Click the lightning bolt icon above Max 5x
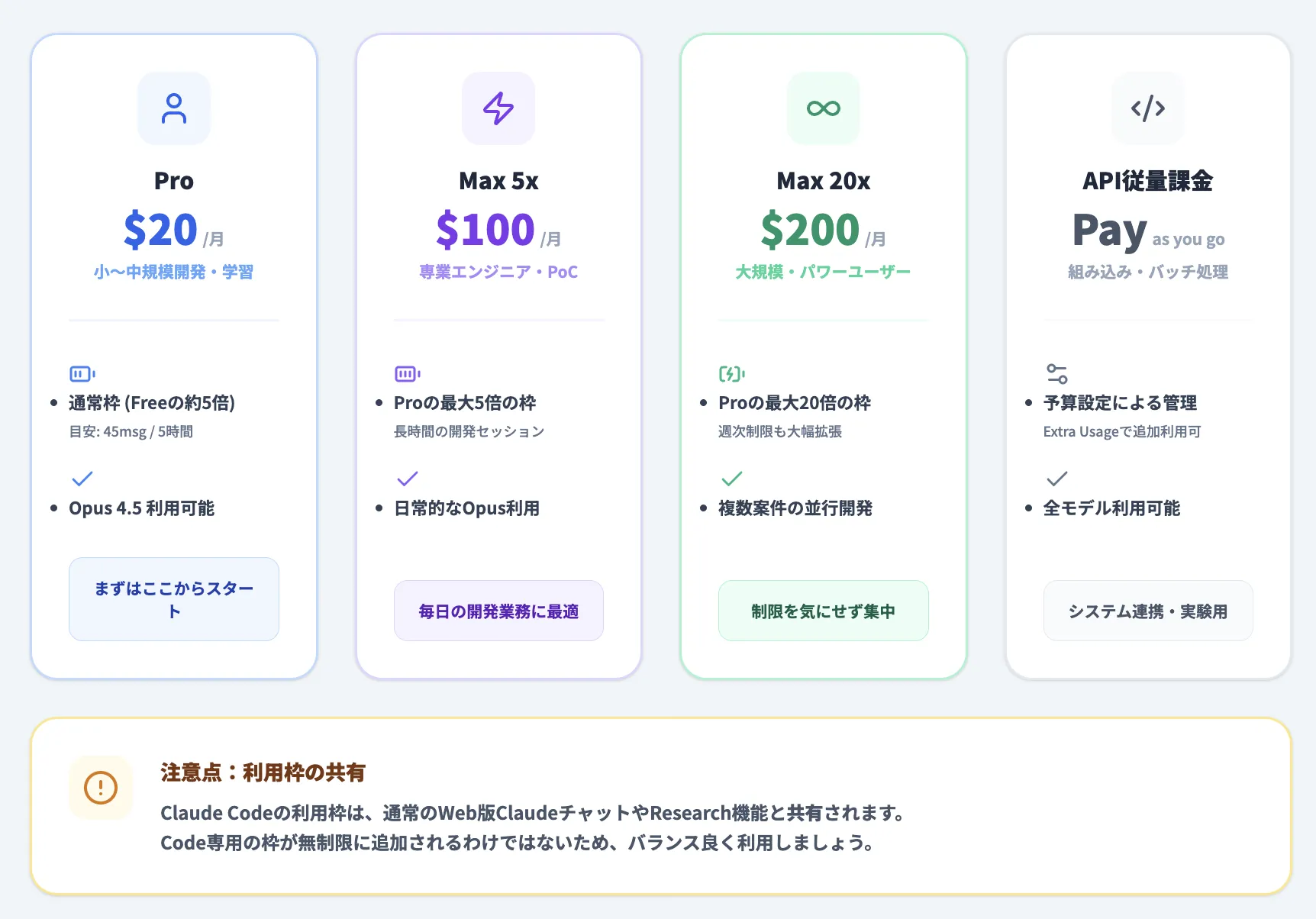1316x919 pixels. pos(498,108)
